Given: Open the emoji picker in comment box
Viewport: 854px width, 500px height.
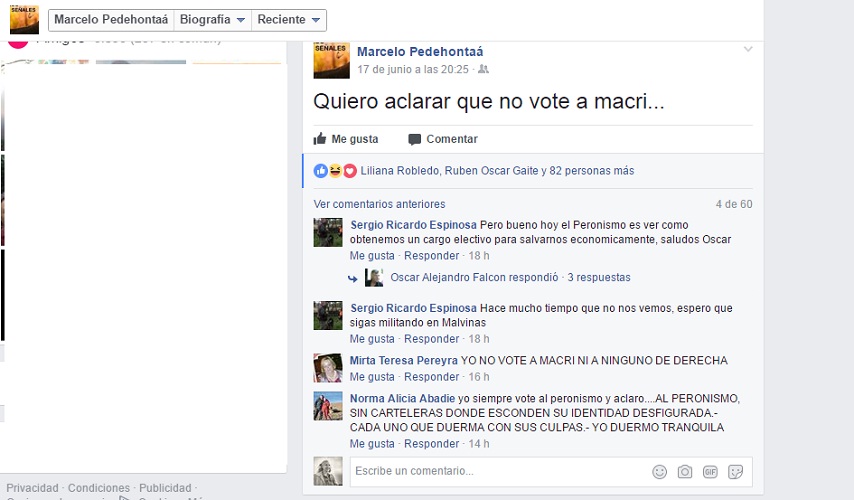Looking at the screenshot, I should click(660, 472).
